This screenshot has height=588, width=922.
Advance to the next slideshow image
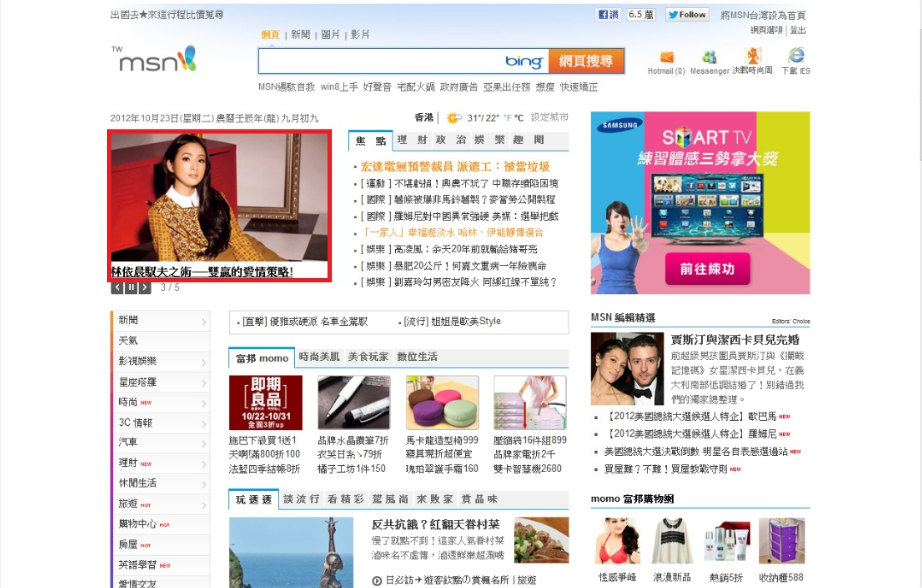(x=145, y=288)
